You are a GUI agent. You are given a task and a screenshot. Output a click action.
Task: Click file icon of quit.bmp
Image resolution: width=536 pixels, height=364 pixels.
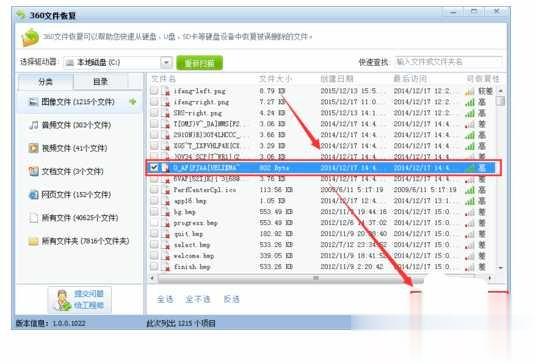[166, 234]
